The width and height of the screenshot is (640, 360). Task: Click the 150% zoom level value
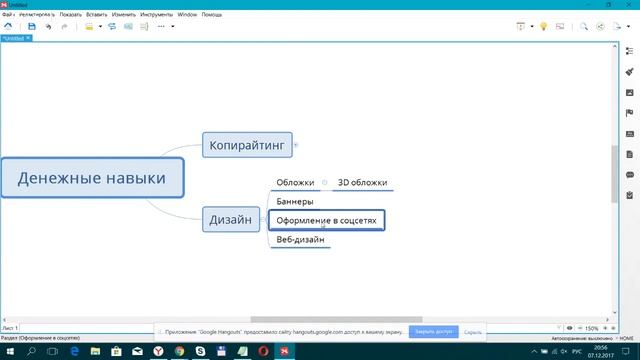coord(591,329)
